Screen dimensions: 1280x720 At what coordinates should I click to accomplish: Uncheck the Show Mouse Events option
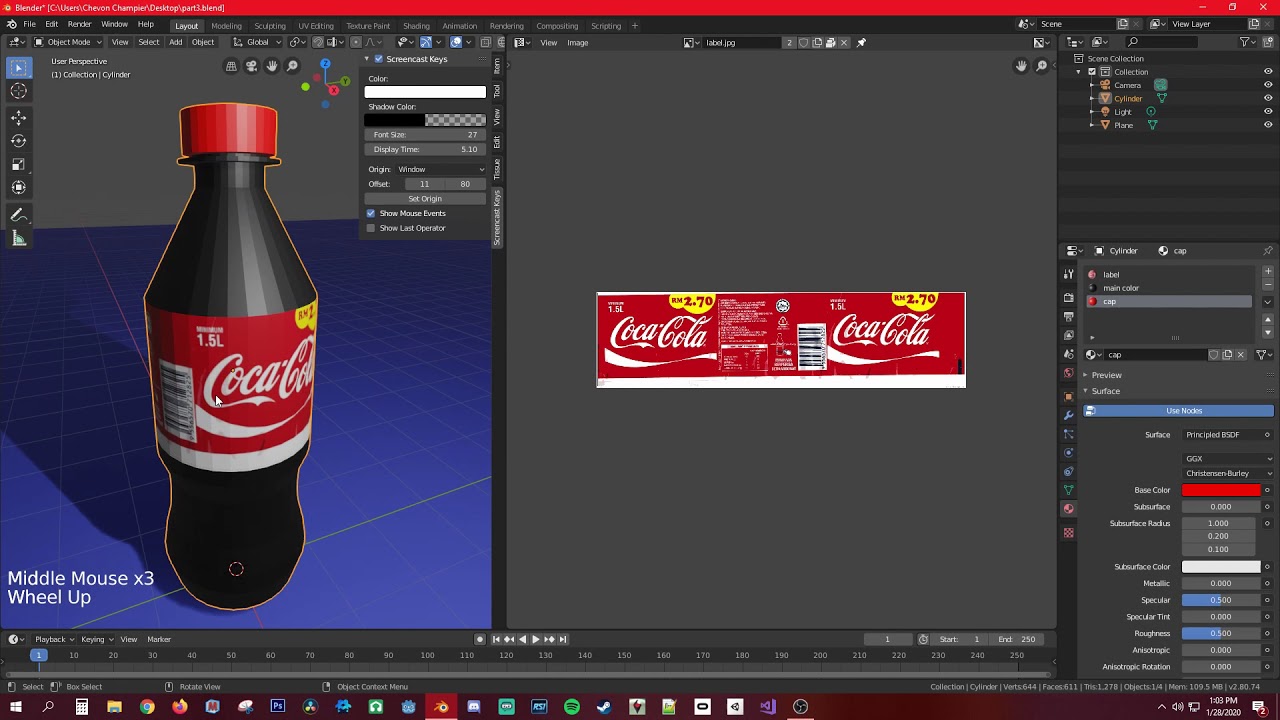tap(371, 213)
